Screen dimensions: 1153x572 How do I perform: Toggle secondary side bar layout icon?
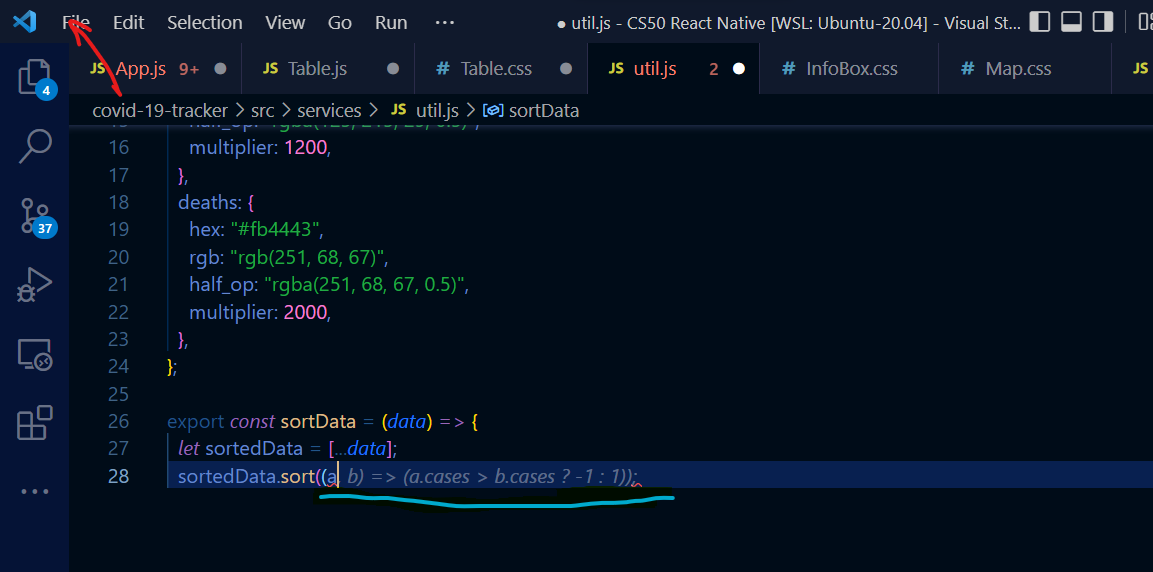1103,22
